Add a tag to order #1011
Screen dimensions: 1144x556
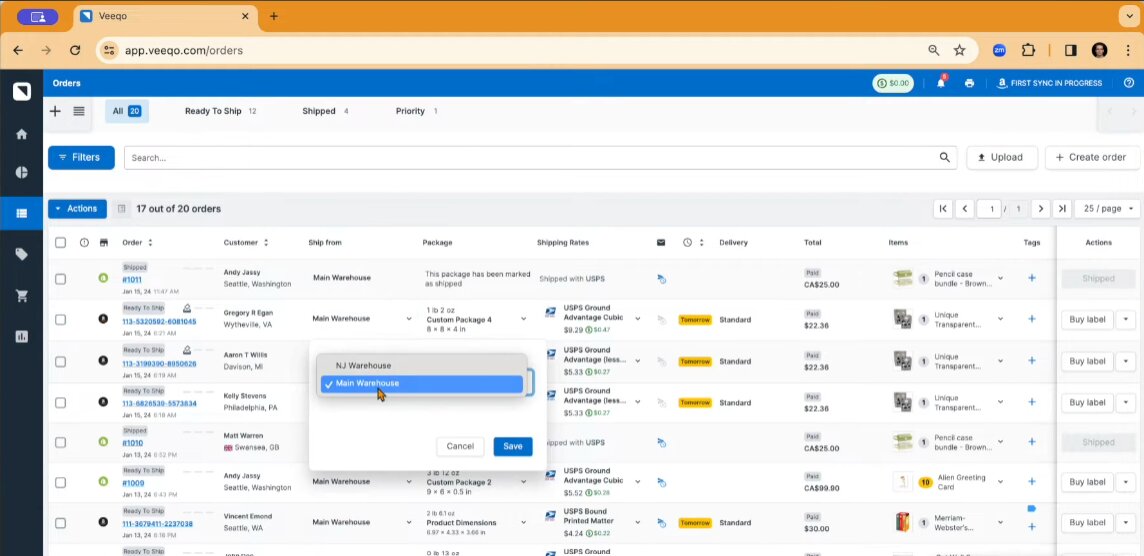click(1032, 278)
